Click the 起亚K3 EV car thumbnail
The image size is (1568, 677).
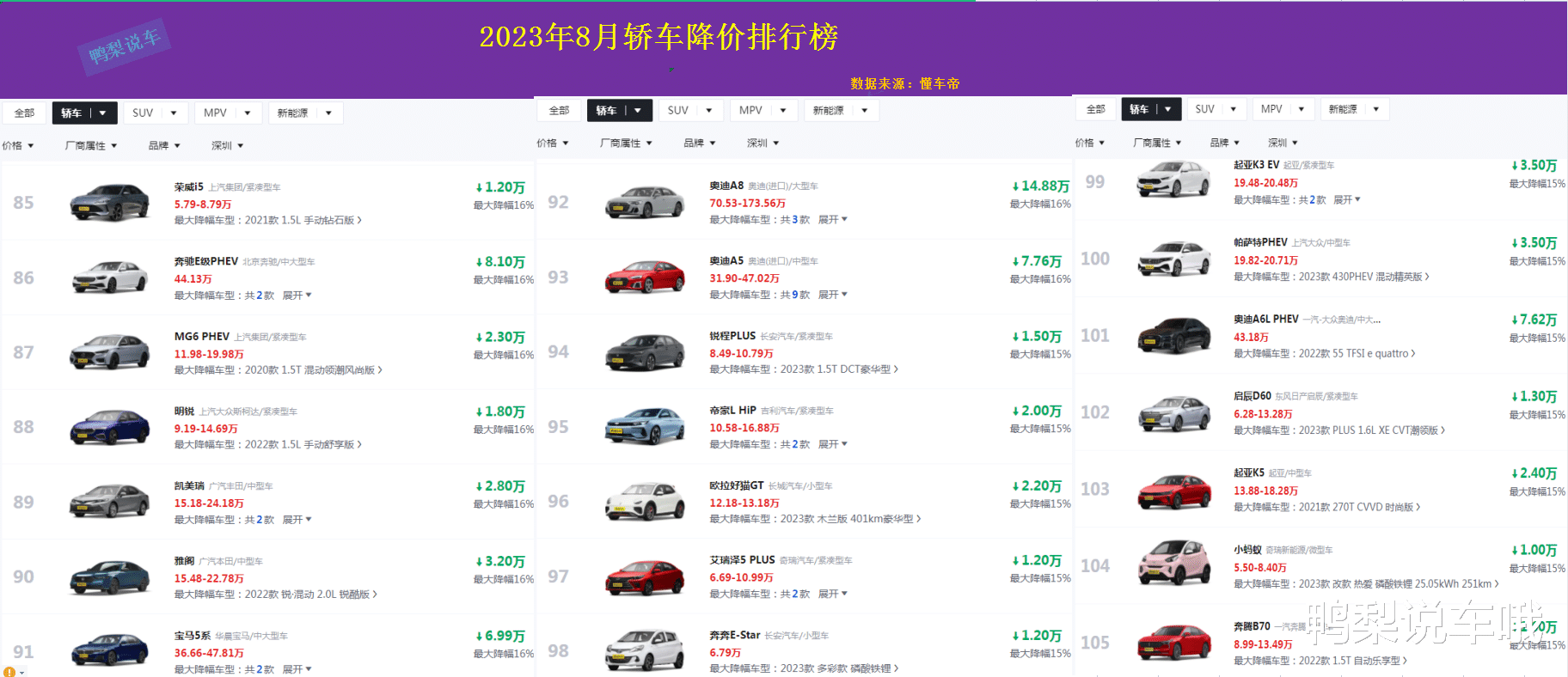(1173, 180)
